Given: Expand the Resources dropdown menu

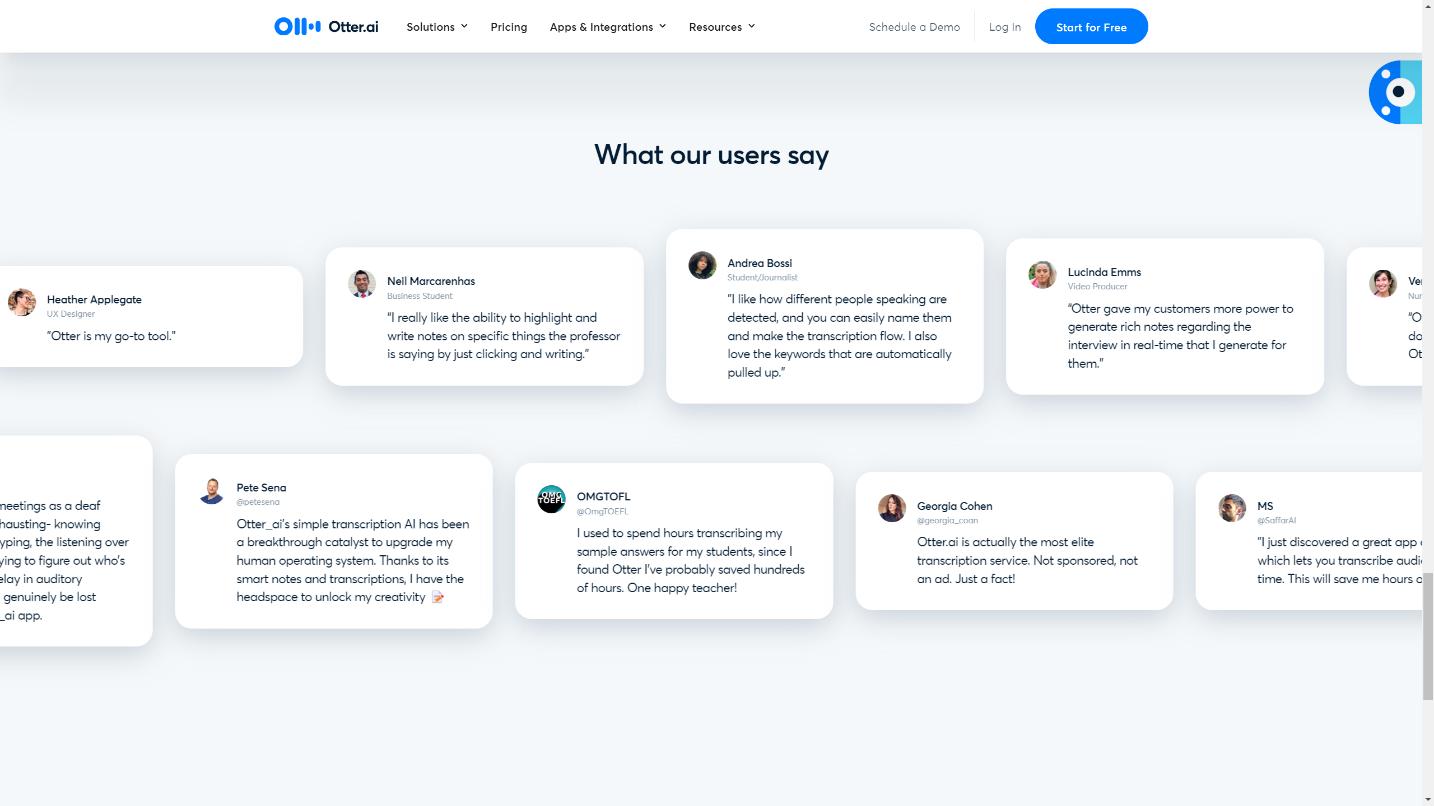Looking at the screenshot, I should (722, 27).
